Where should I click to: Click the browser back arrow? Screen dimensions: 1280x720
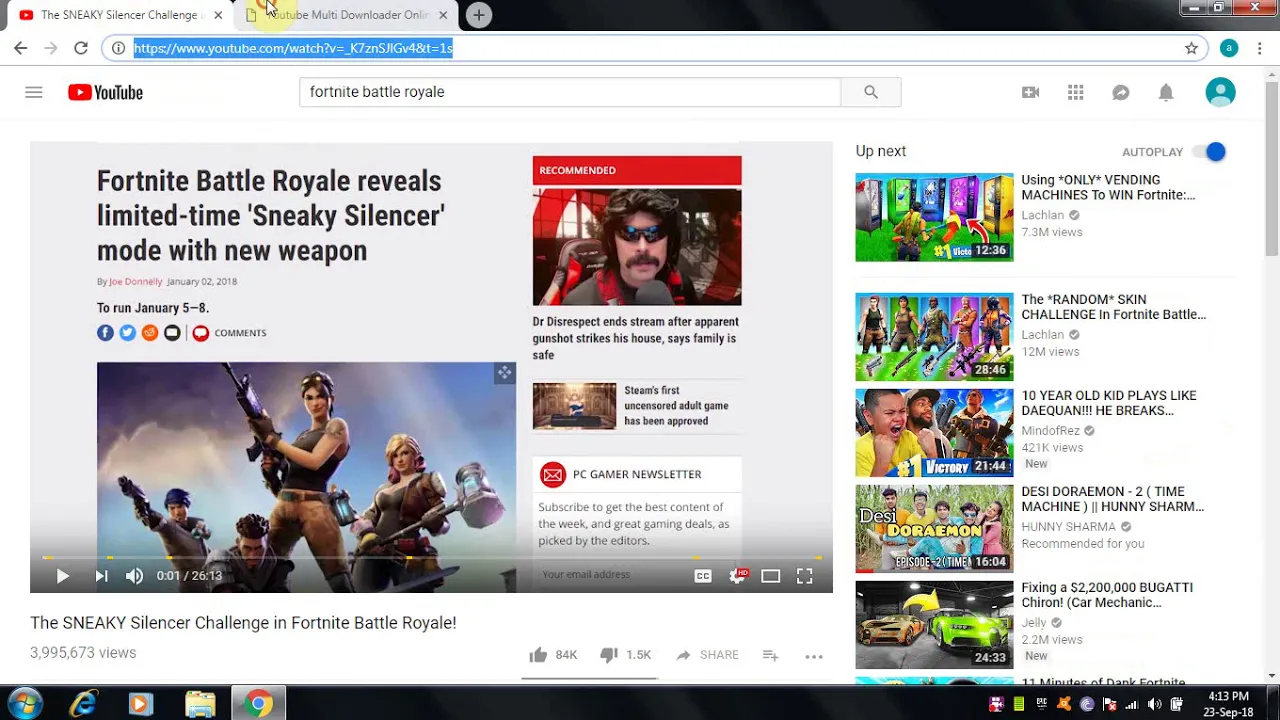pyautogui.click(x=20, y=48)
